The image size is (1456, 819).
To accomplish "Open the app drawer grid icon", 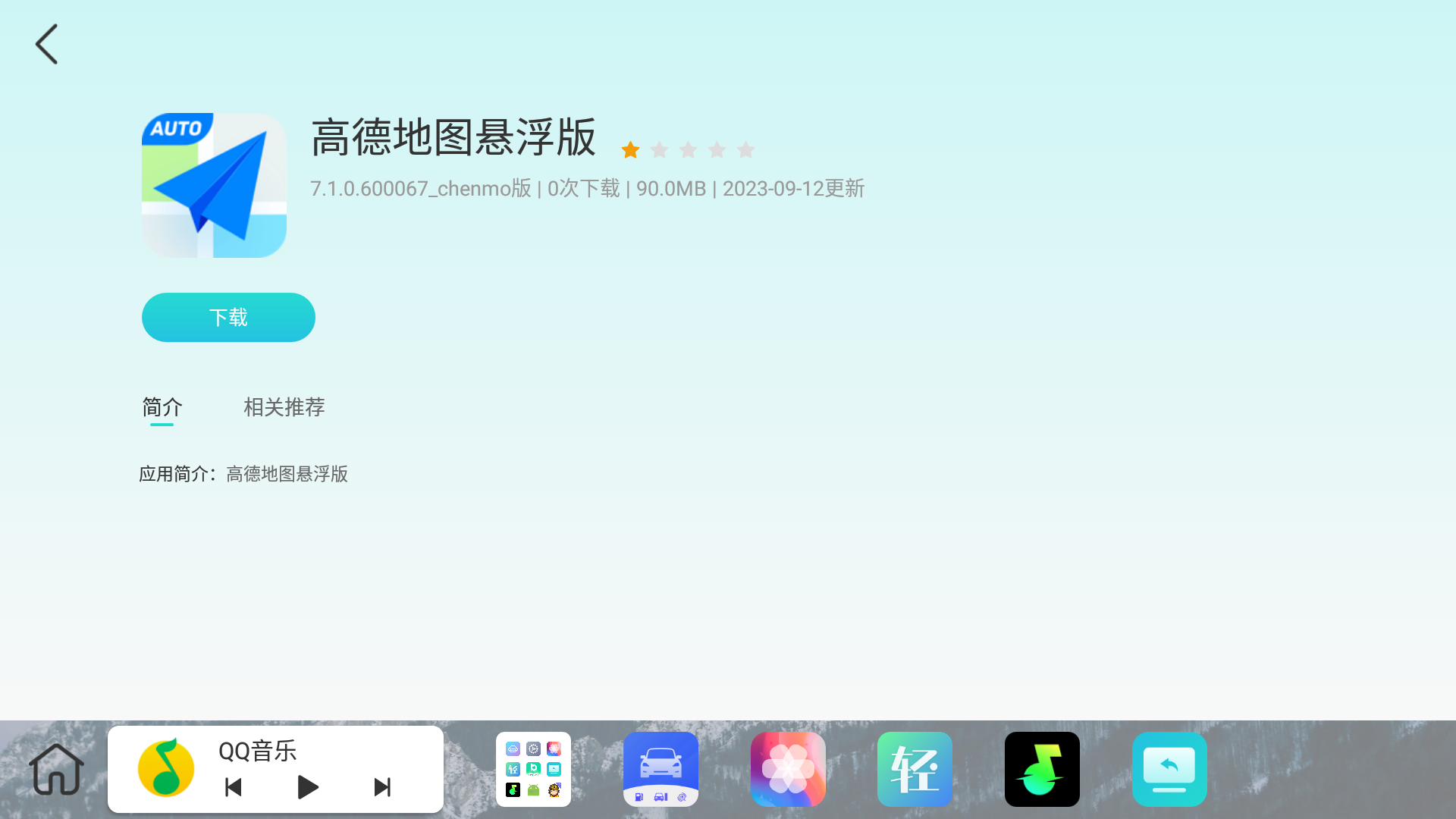I will click(533, 769).
